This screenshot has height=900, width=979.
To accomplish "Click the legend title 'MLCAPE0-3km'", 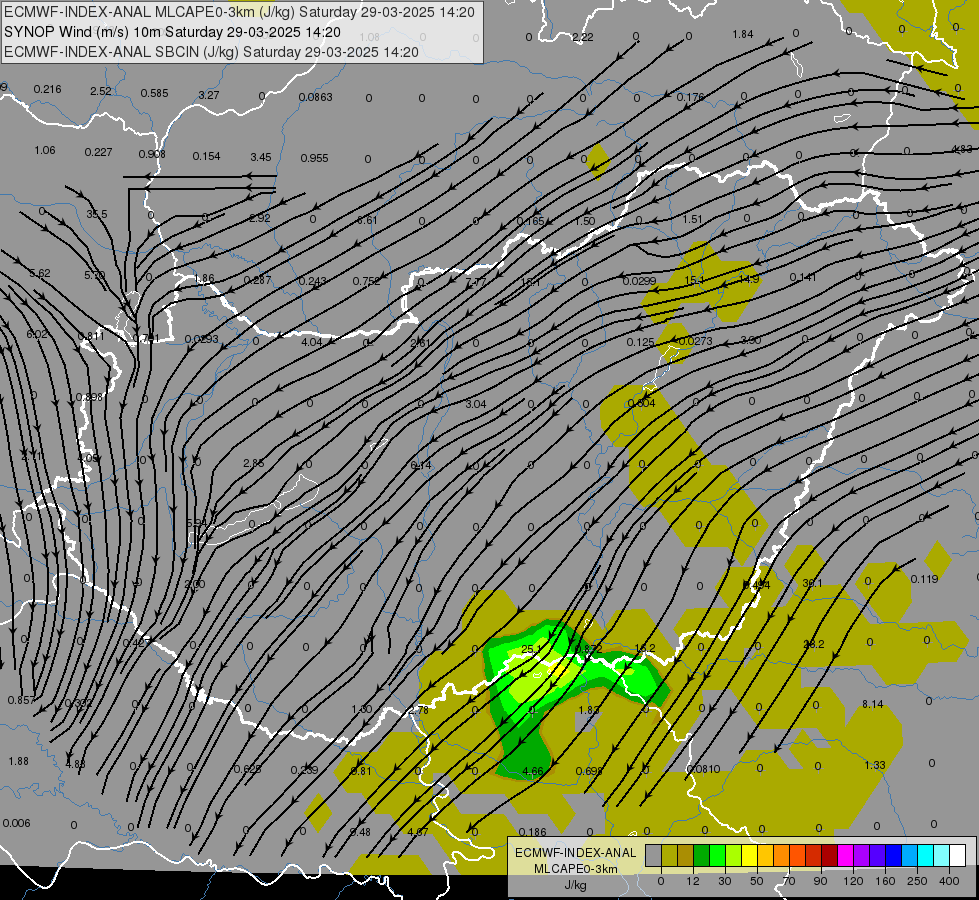I will pyautogui.click(x=575, y=869).
